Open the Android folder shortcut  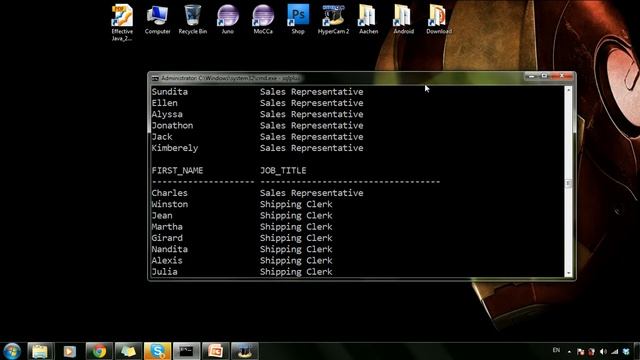pyautogui.click(x=403, y=20)
